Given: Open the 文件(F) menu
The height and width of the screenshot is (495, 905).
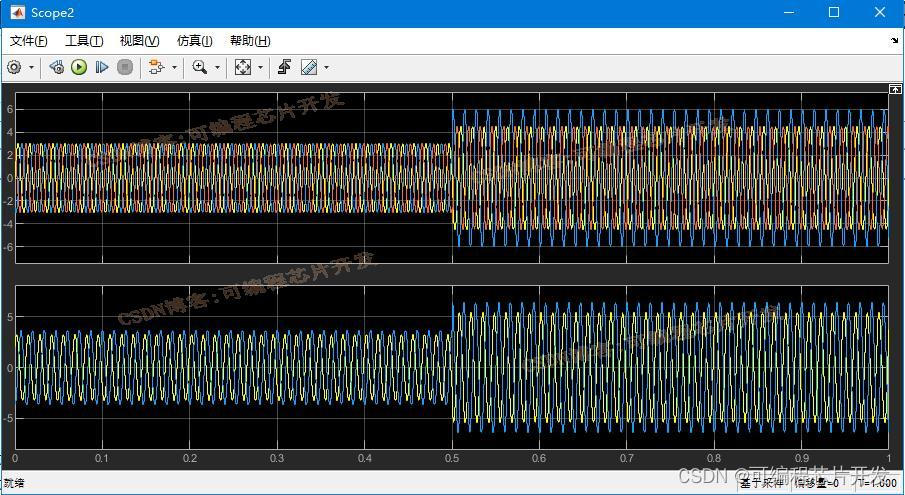Looking at the screenshot, I should [x=29, y=41].
